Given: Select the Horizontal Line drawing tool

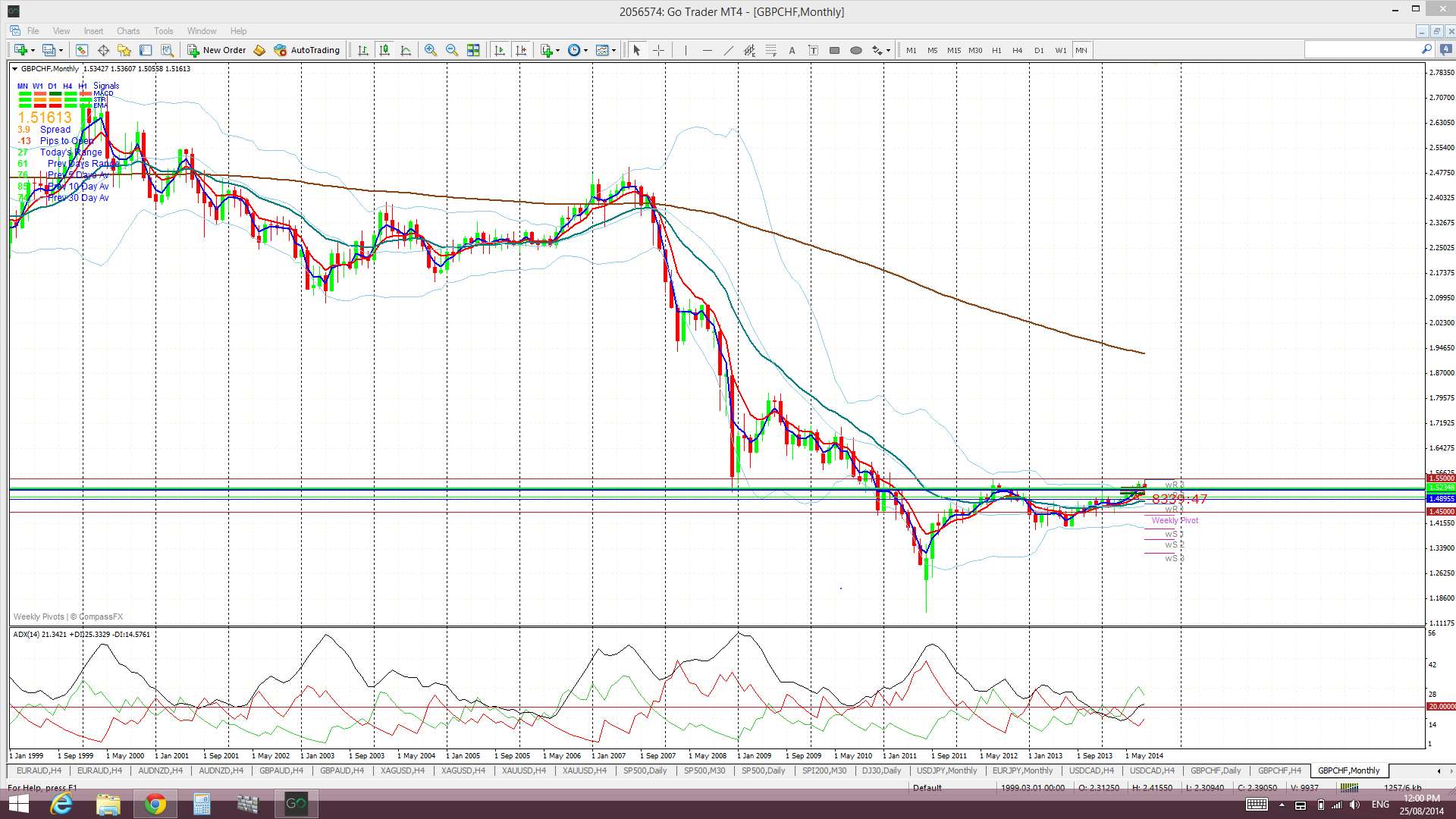Looking at the screenshot, I should [707, 50].
